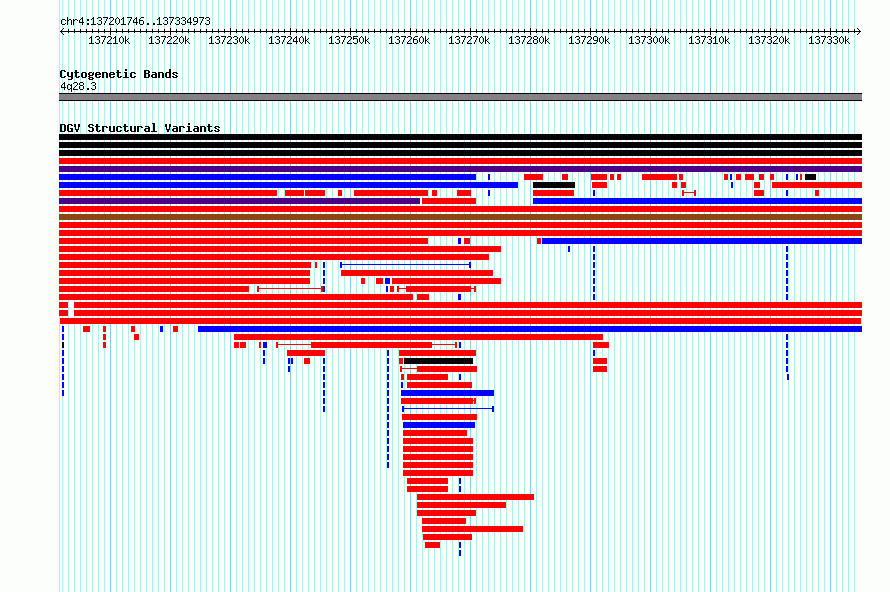Click the chr4:137201746..137334973 coordinate label
This screenshot has height=592, width=890.
click(x=135, y=21)
